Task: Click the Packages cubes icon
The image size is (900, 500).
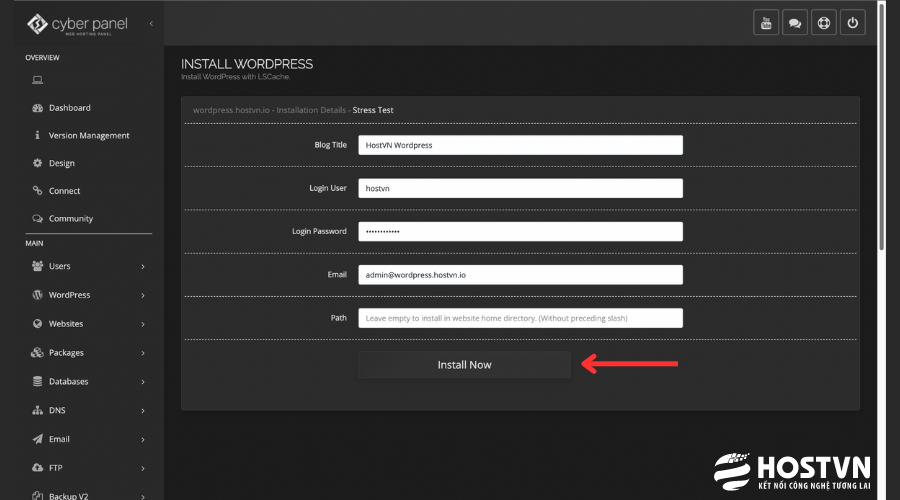Action: (37, 352)
